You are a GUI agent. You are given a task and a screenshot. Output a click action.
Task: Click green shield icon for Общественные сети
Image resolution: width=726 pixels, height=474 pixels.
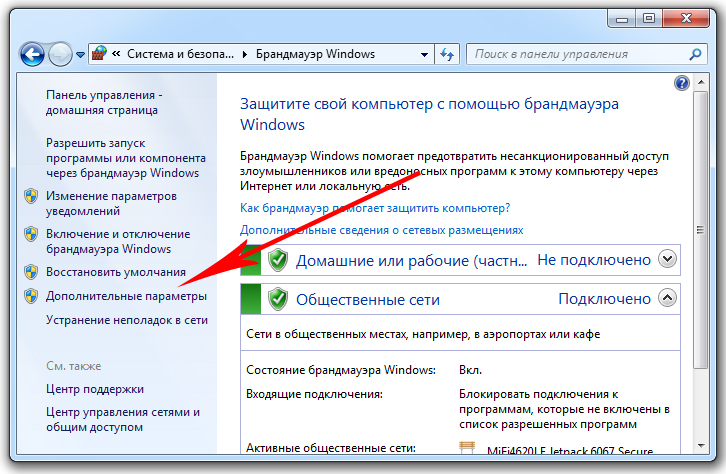pyautogui.click(x=278, y=299)
